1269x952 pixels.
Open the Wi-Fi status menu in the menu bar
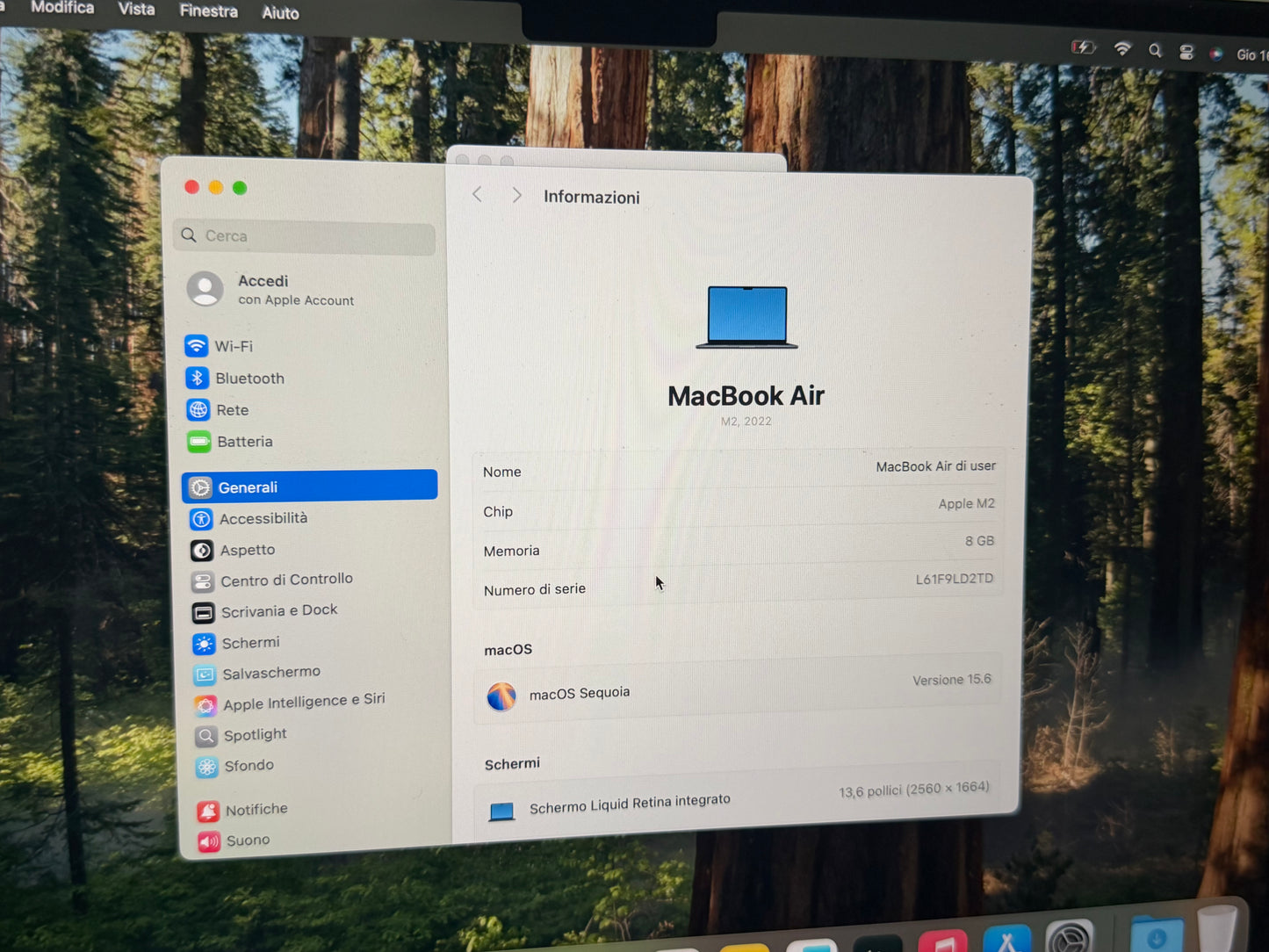click(1122, 49)
